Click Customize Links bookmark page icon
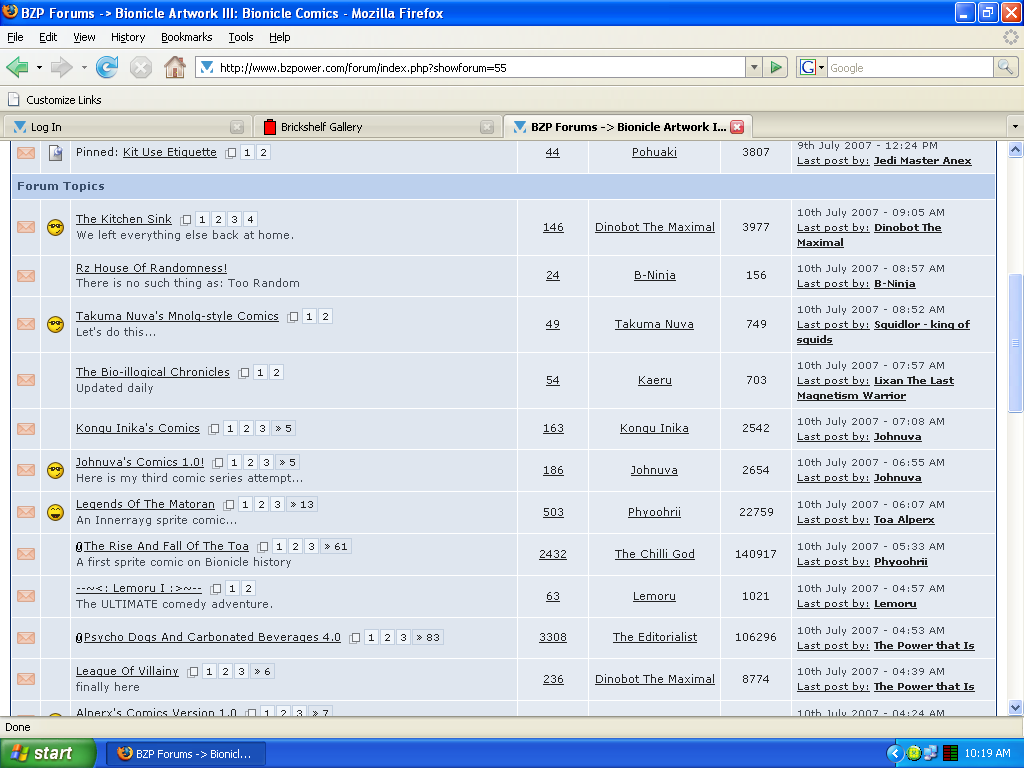Screen dimensions: 1024x768 coord(13,99)
